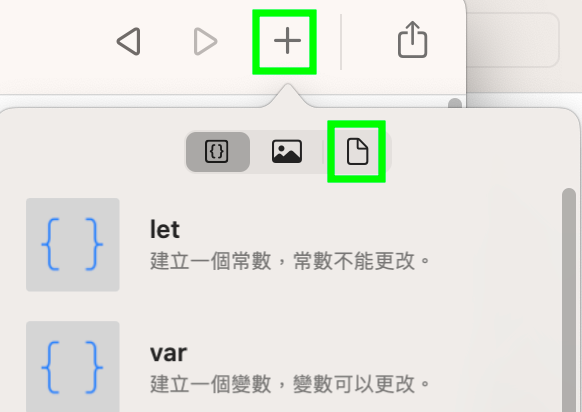Screen dimensions: 582x412
Task: Switch to the images library tab
Action: pos(287,151)
